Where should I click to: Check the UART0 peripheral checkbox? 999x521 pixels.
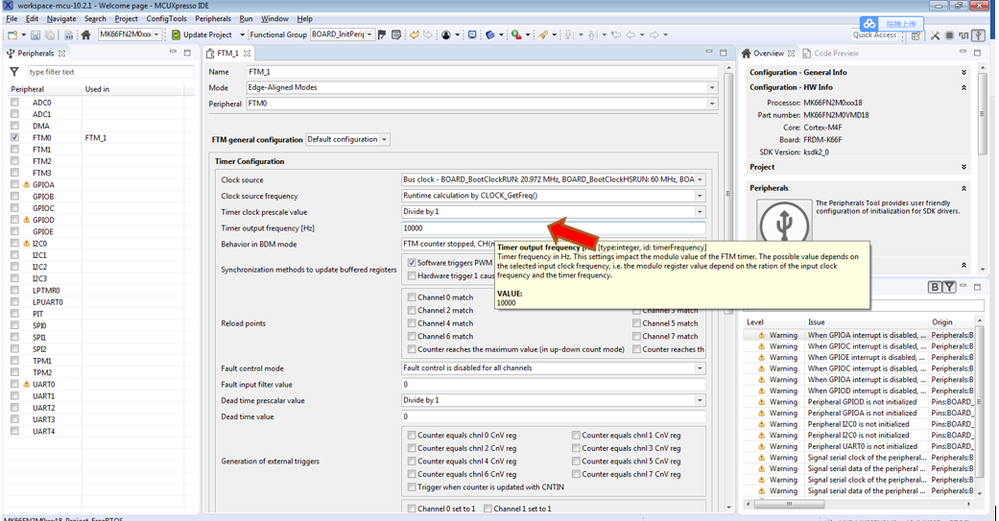click(15, 384)
